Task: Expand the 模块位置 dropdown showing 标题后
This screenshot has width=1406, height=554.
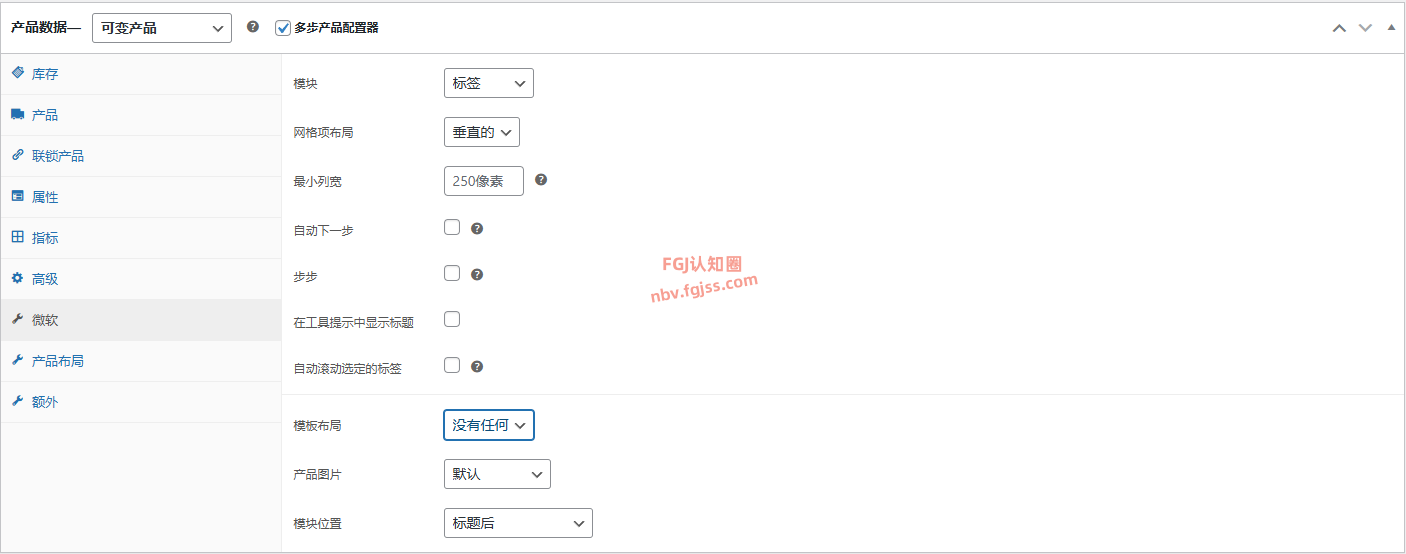Action: [518, 523]
